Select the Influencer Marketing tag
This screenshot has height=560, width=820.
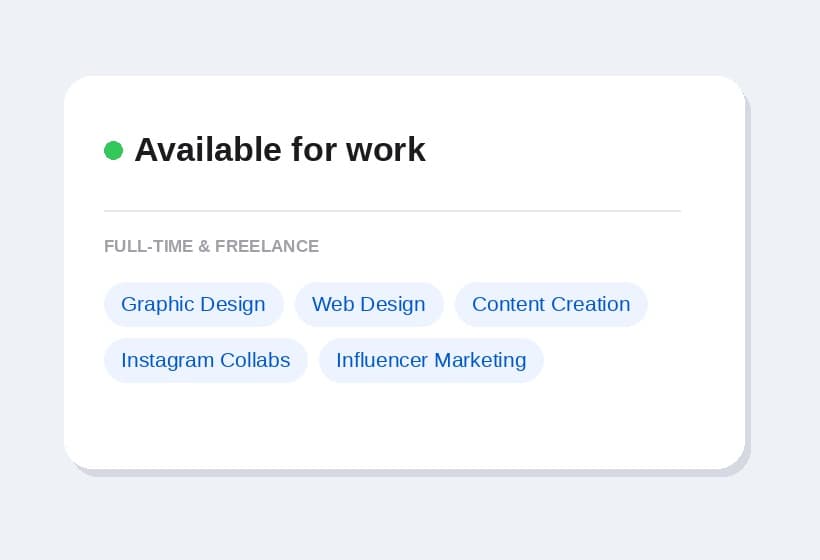click(x=431, y=360)
